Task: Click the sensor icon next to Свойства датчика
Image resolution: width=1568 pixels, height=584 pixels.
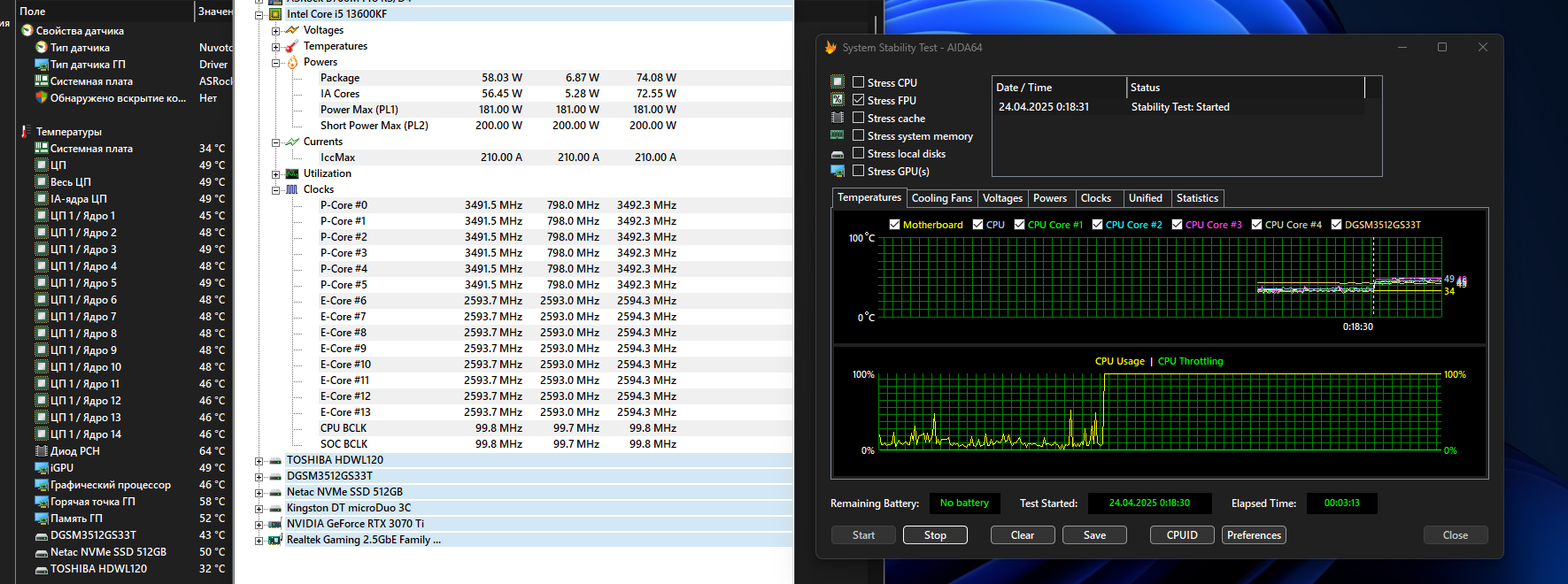Action: tap(27, 31)
